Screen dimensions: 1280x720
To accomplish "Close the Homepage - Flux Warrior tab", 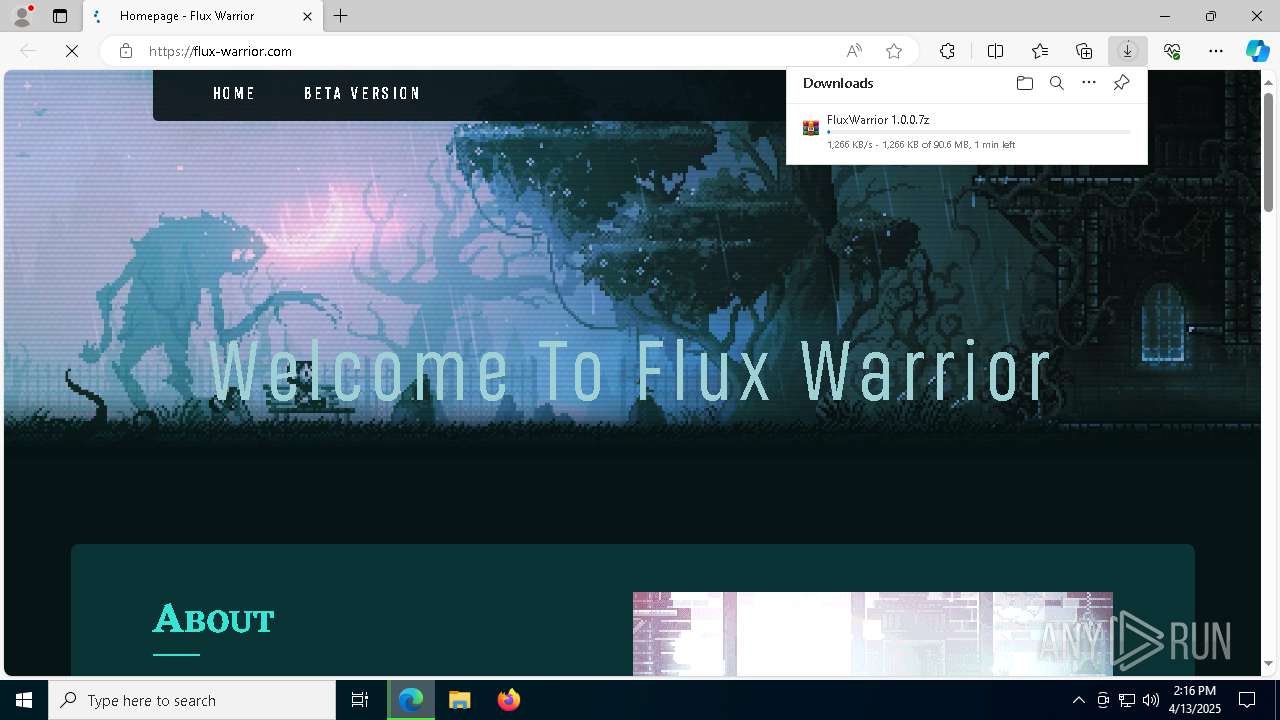I will [307, 16].
